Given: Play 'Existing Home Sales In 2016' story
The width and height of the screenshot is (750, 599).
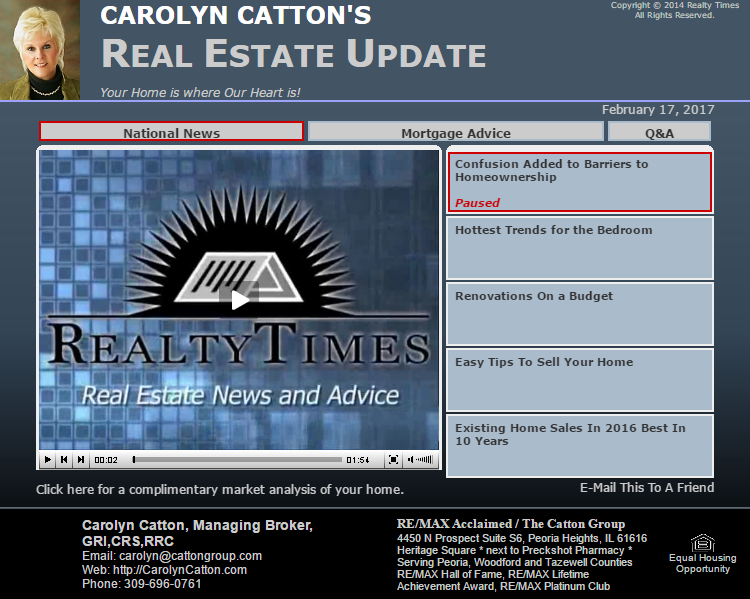Looking at the screenshot, I should (x=579, y=445).
